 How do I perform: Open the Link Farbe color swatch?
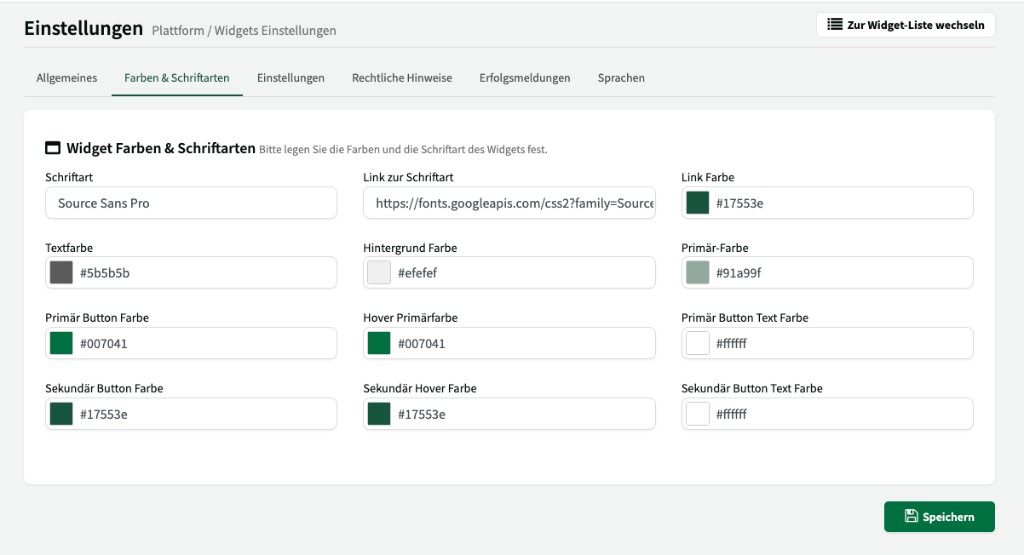(697, 203)
